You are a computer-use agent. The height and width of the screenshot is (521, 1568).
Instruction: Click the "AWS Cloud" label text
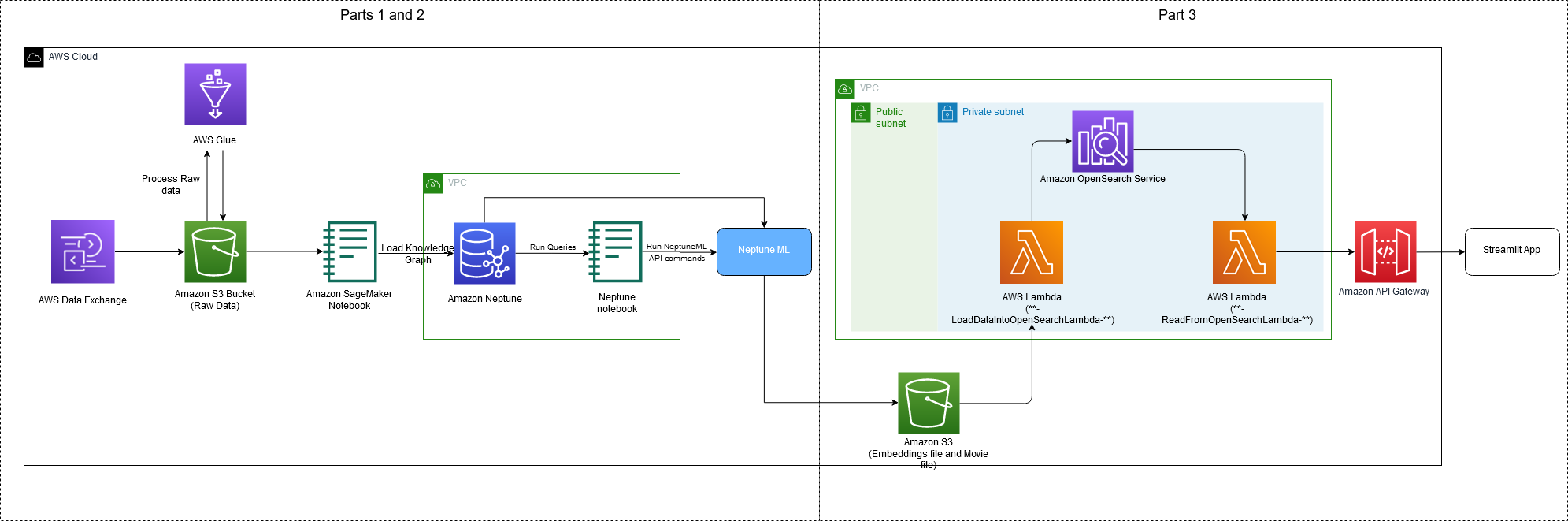[x=73, y=57]
